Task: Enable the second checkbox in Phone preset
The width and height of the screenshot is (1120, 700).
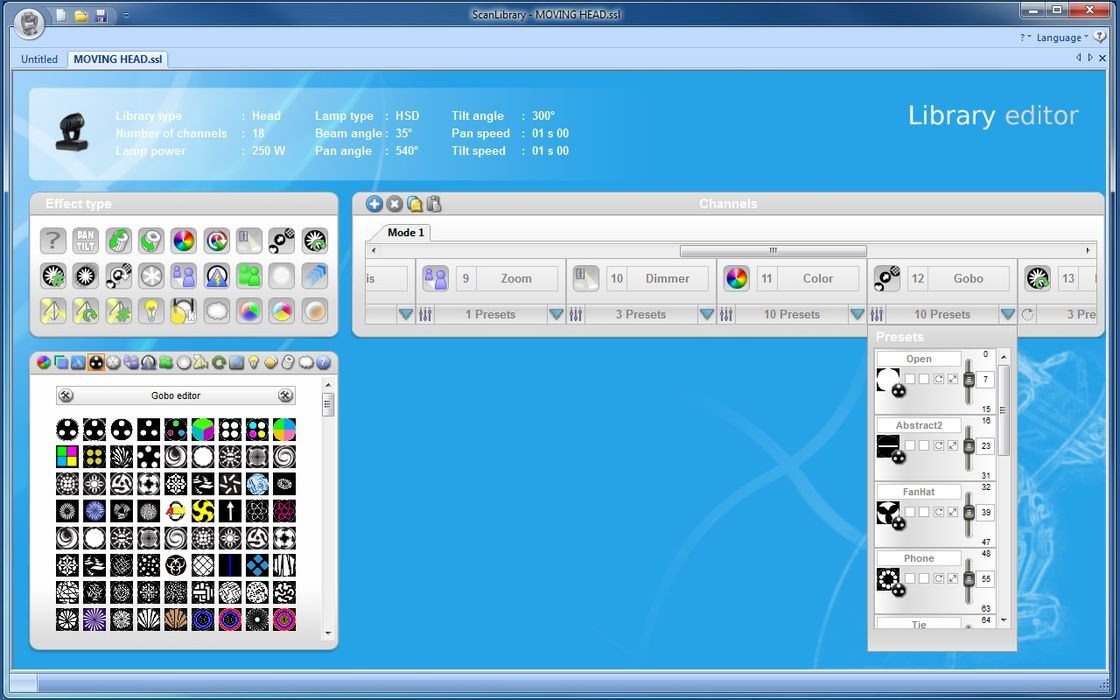Action: coord(924,578)
